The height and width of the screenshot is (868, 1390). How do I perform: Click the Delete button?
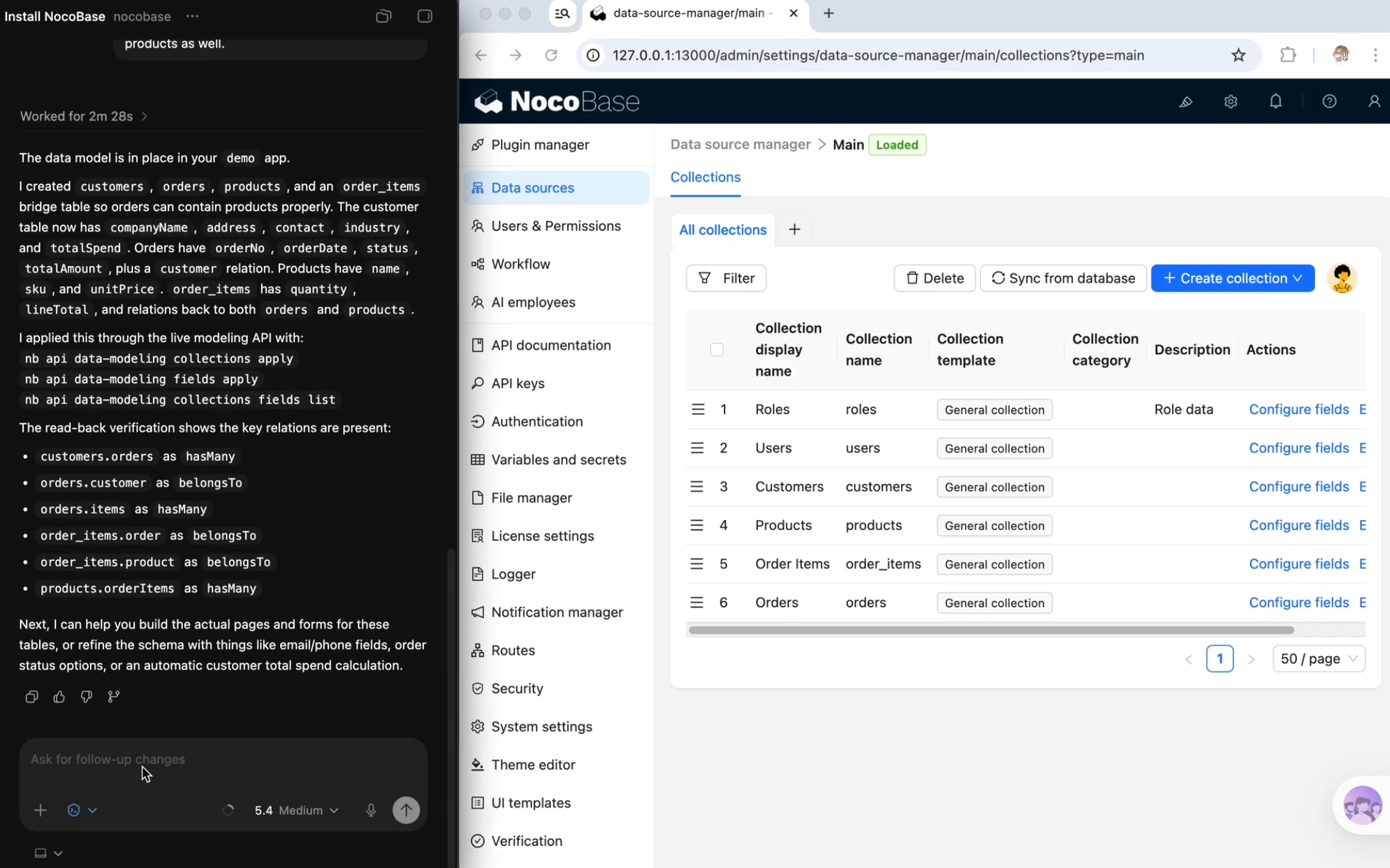(x=934, y=278)
